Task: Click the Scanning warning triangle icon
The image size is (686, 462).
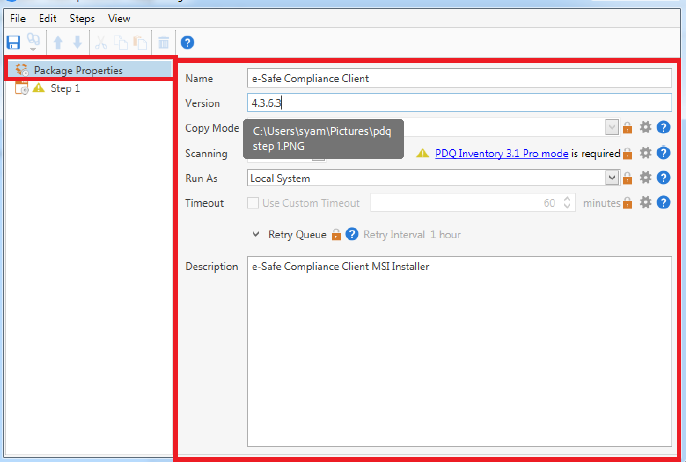Action: click(x=422, y=153)
